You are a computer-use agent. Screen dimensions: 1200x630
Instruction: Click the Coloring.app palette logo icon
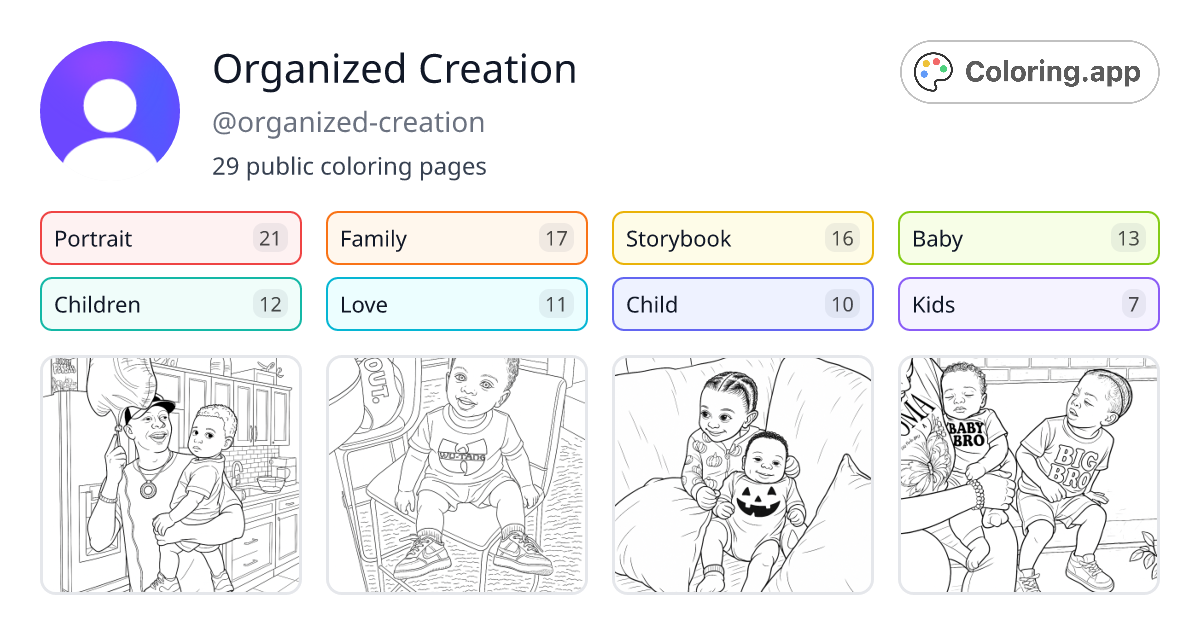coord(934,71)
